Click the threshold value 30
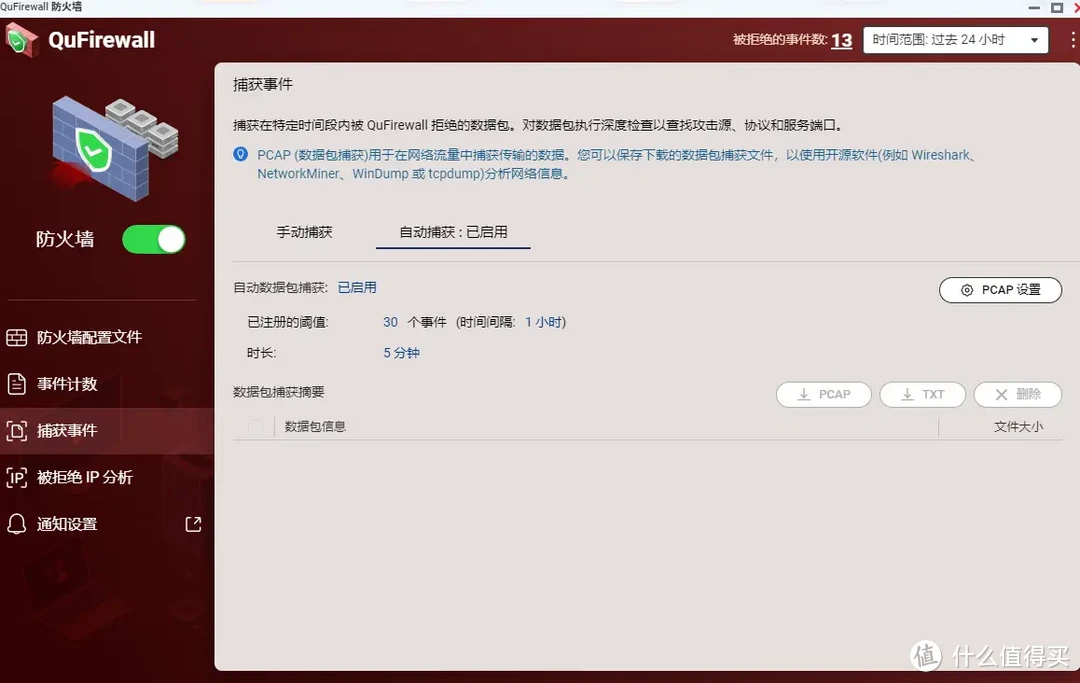 point(391,322)
